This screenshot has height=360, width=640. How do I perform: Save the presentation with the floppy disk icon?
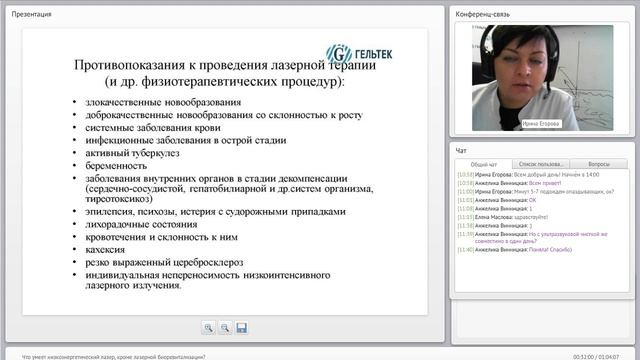tap(241, 328)
